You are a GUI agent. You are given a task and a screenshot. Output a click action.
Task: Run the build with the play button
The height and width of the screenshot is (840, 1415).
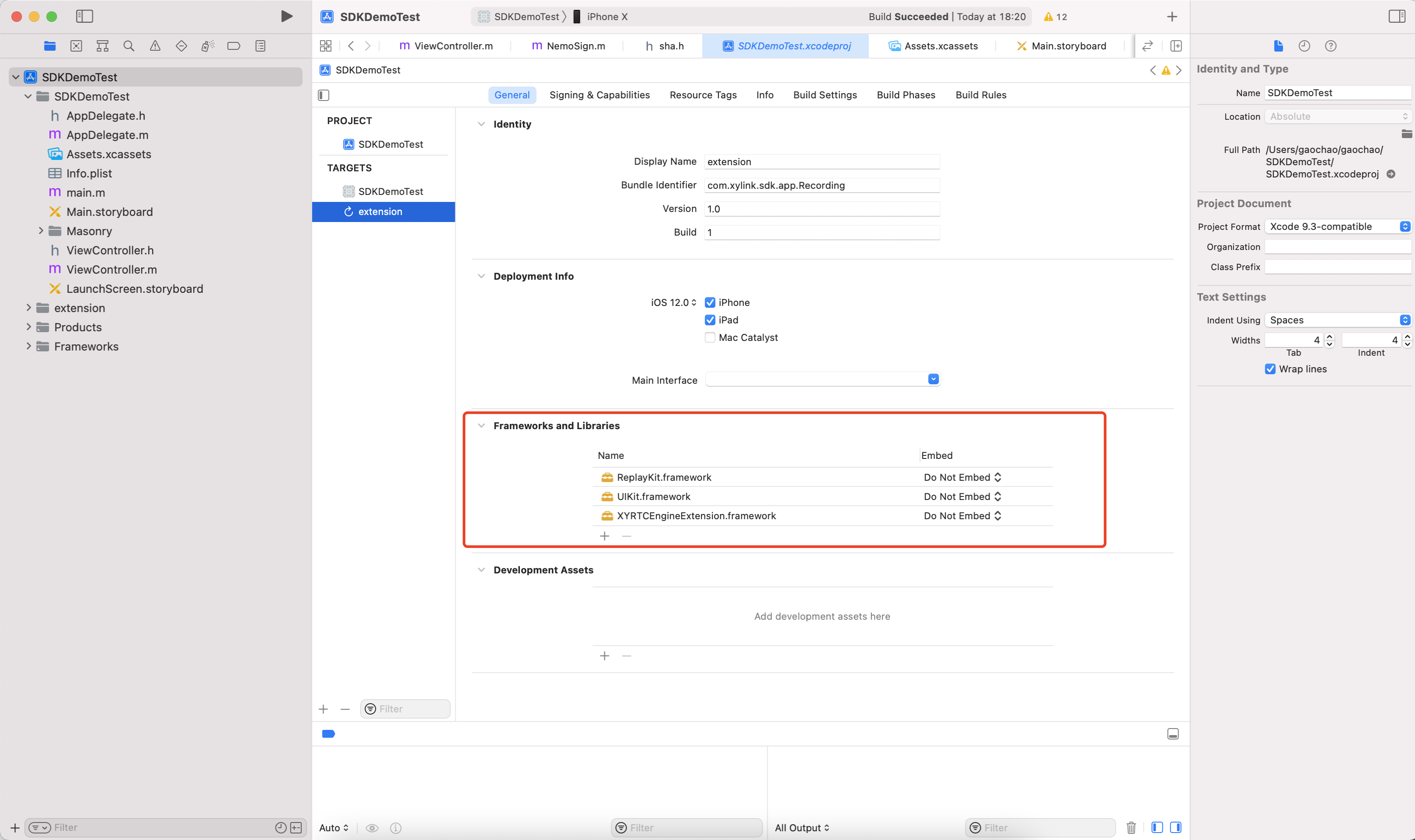(x=286, y=17)
